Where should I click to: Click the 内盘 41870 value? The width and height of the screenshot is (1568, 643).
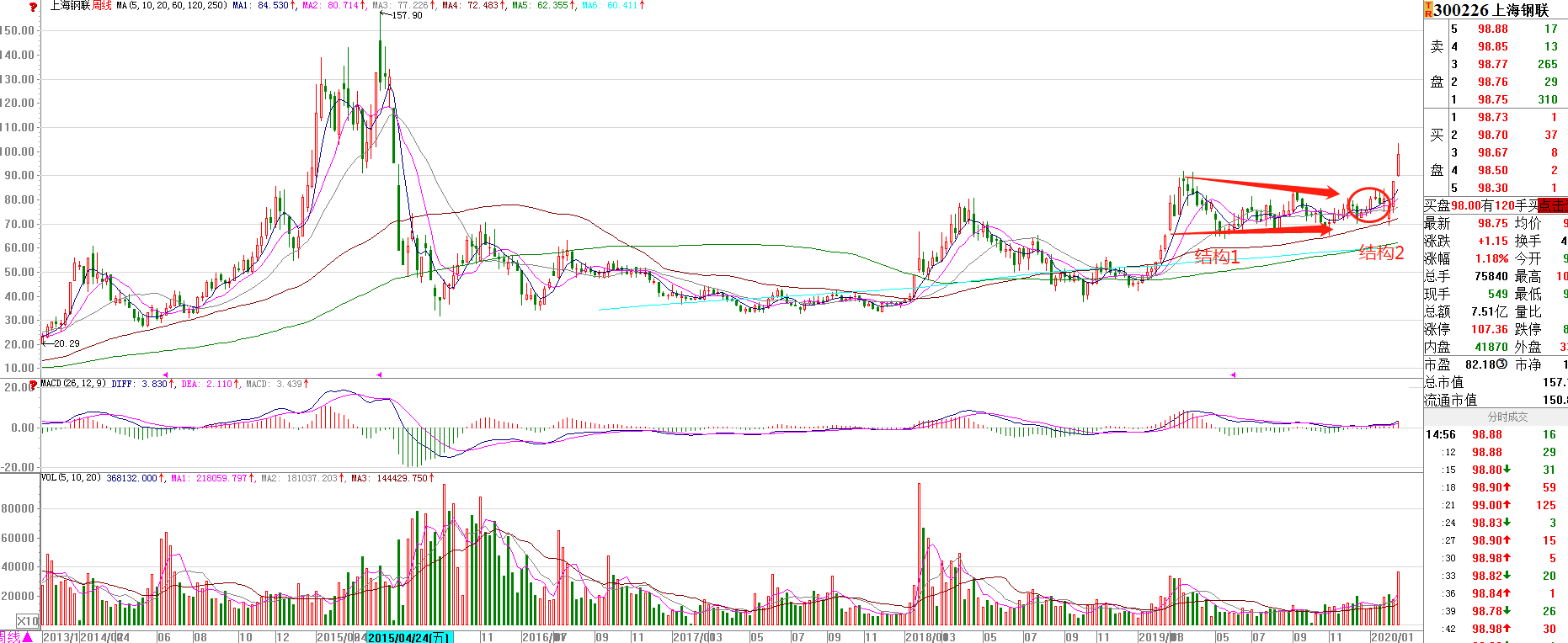click(1491, 347)
